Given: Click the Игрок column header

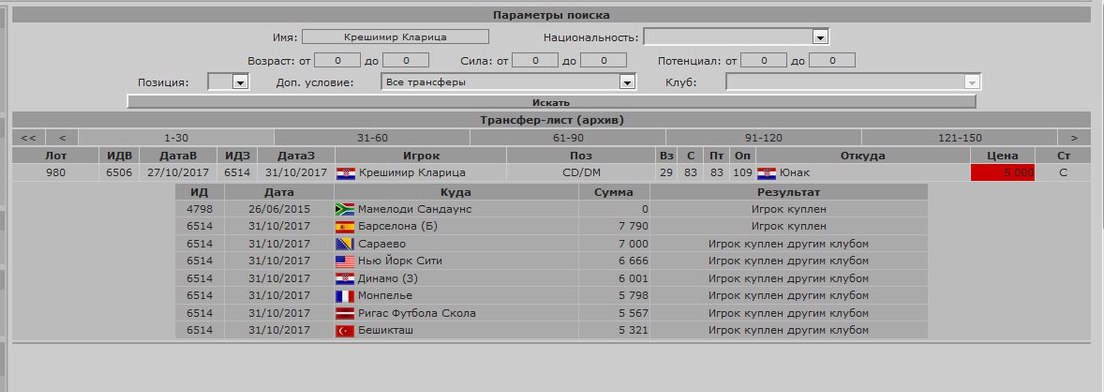Looking at the screenshot, I should point(421,156).
